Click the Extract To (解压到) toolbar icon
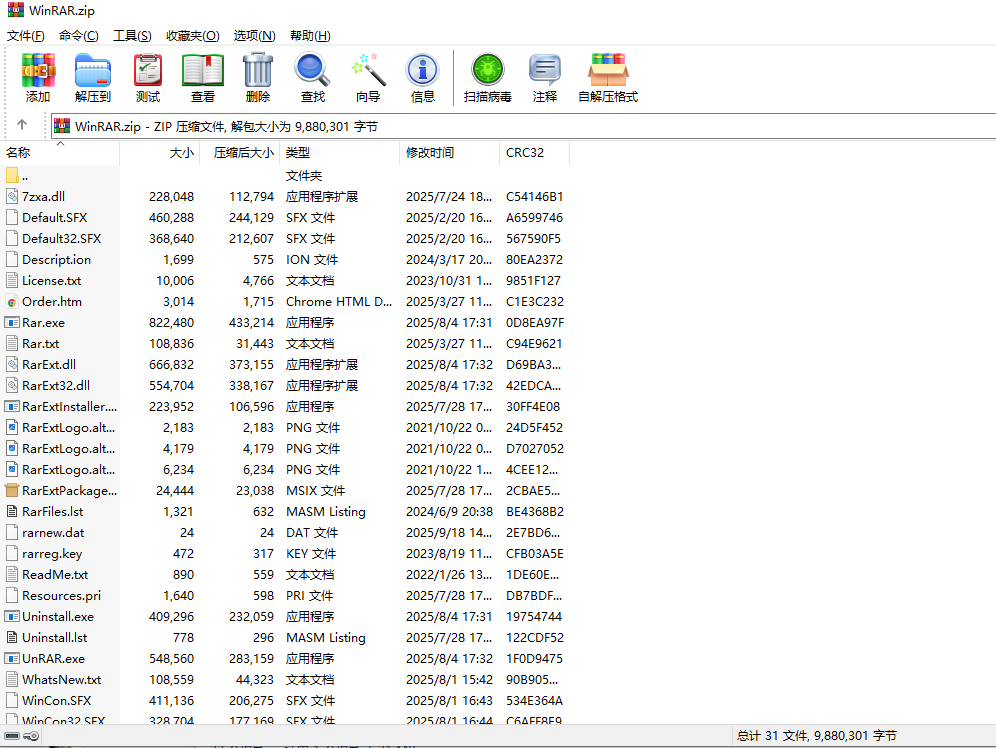This screenshot has width=996, height=748. (x=93, y=70)
